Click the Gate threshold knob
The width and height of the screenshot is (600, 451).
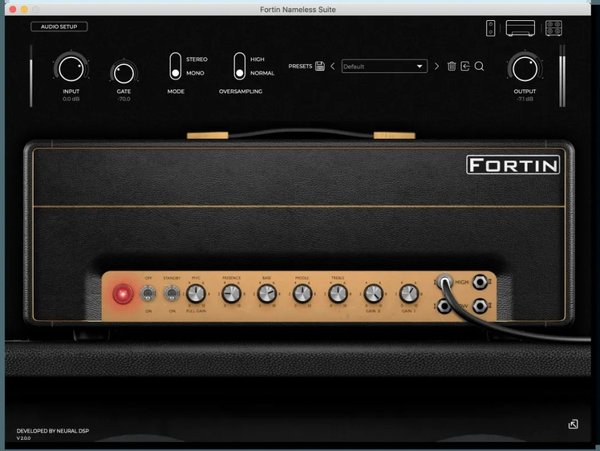[124, 73]
